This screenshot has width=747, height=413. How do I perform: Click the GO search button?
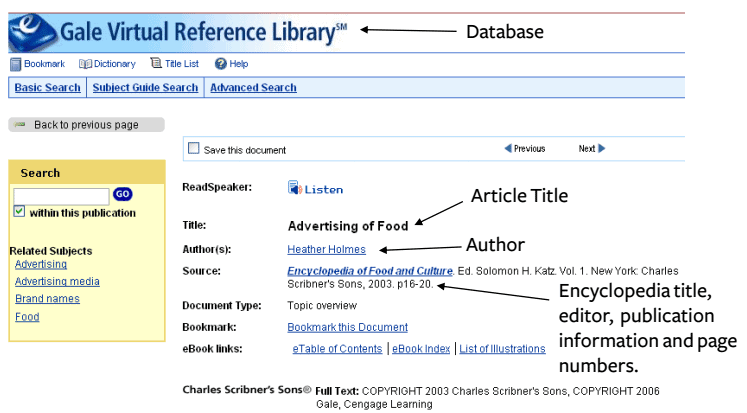click(x=122, y=194)
